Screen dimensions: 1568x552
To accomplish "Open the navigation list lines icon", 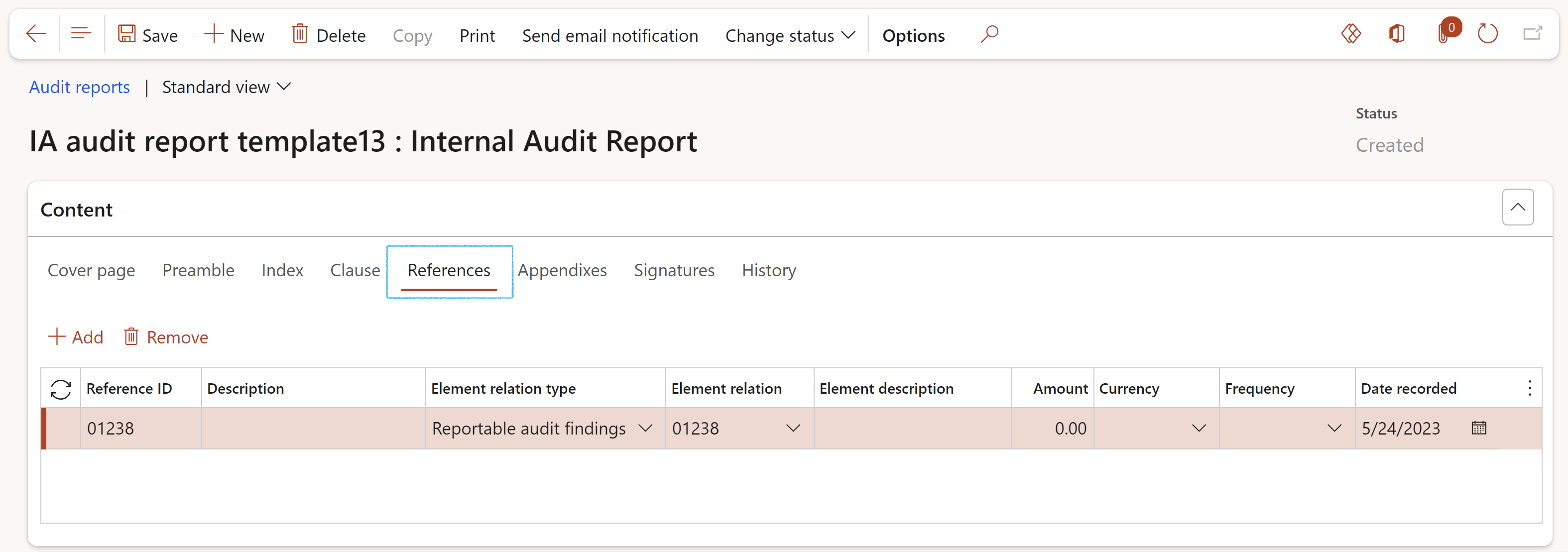I will point(81,34).
